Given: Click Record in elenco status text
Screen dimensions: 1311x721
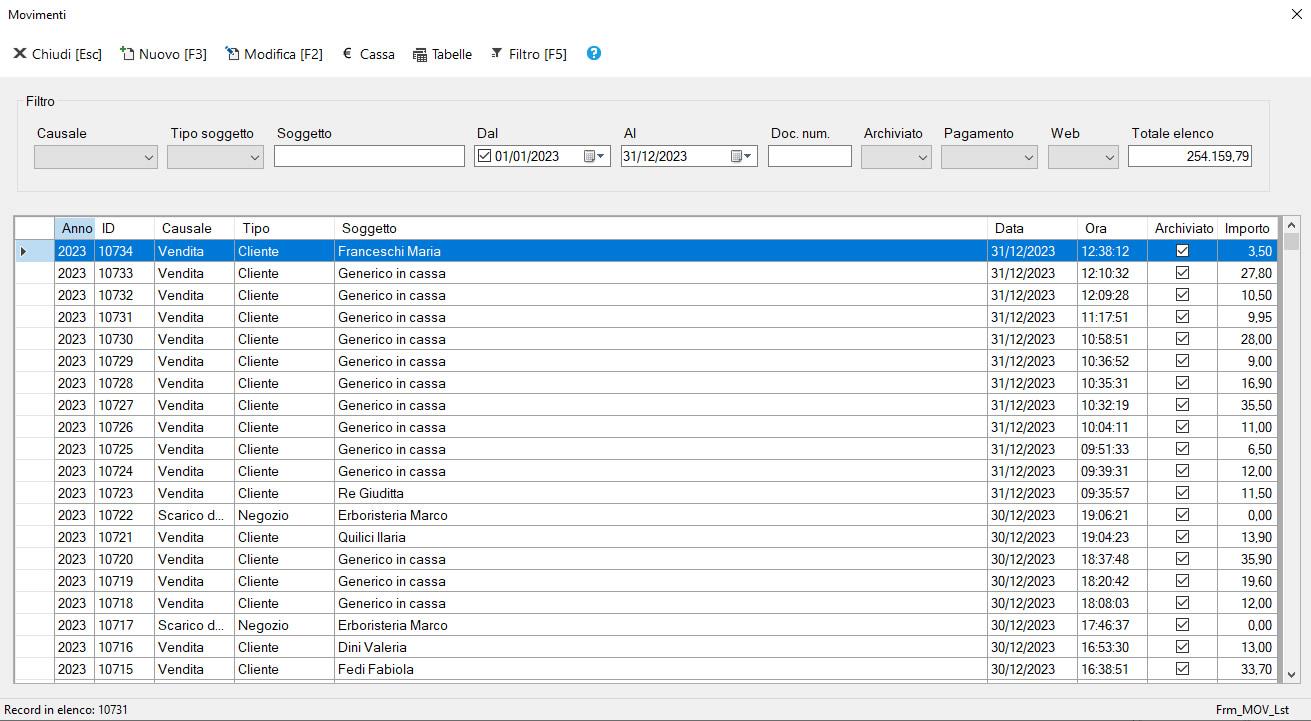Looking at the screenshot, I should [66, 710].
